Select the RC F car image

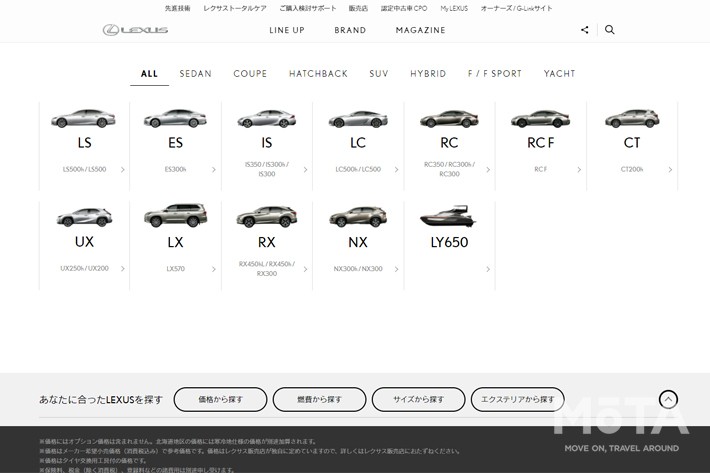(x=540, y=119)
